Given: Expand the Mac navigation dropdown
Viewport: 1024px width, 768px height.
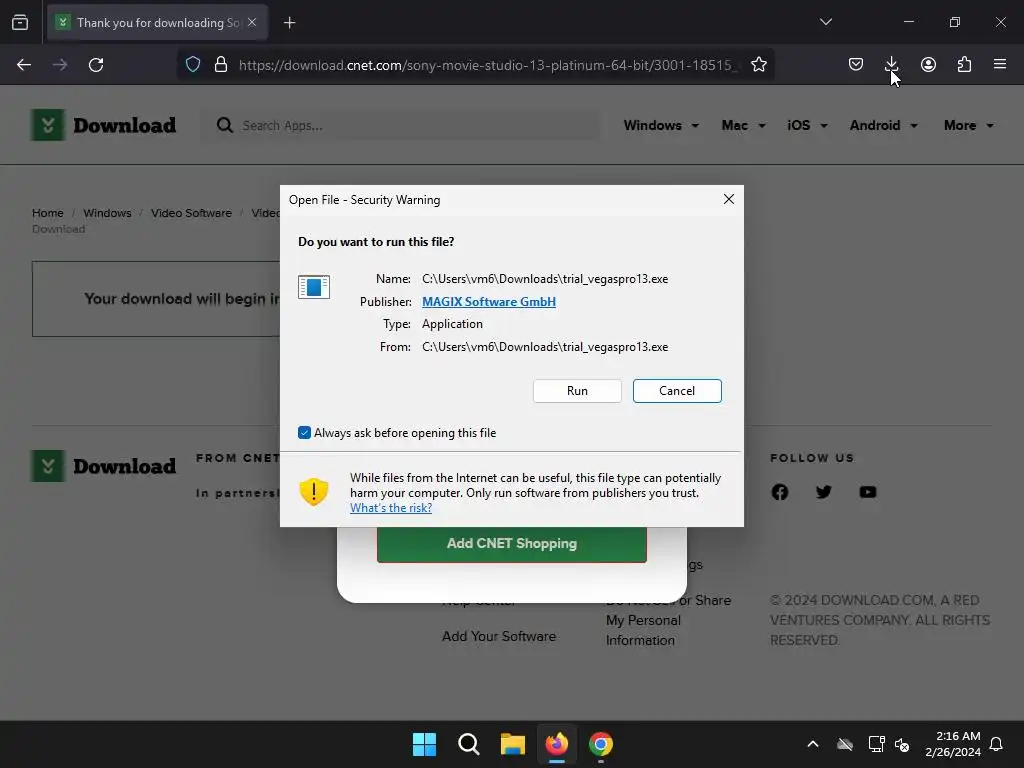Looking at the screenshot, I should 743,125.
